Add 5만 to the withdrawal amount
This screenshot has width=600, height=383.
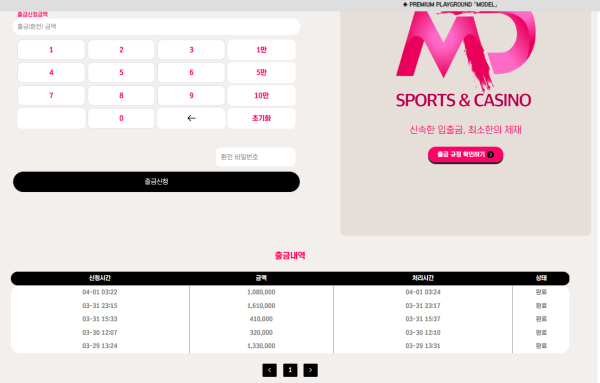point(261,72)
